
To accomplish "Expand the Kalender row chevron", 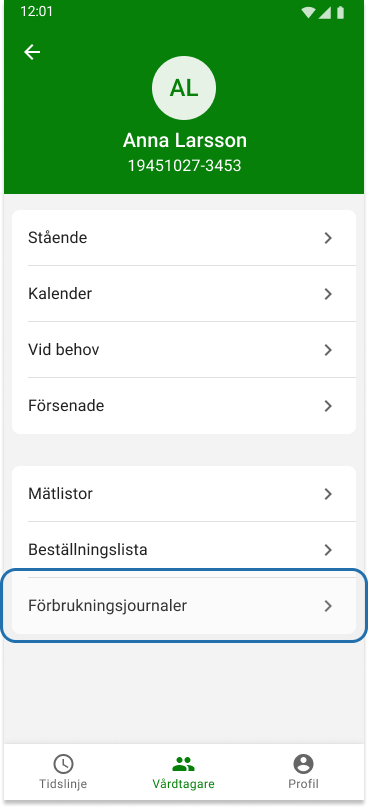I will pyautogui.click(x=328, y=294).
